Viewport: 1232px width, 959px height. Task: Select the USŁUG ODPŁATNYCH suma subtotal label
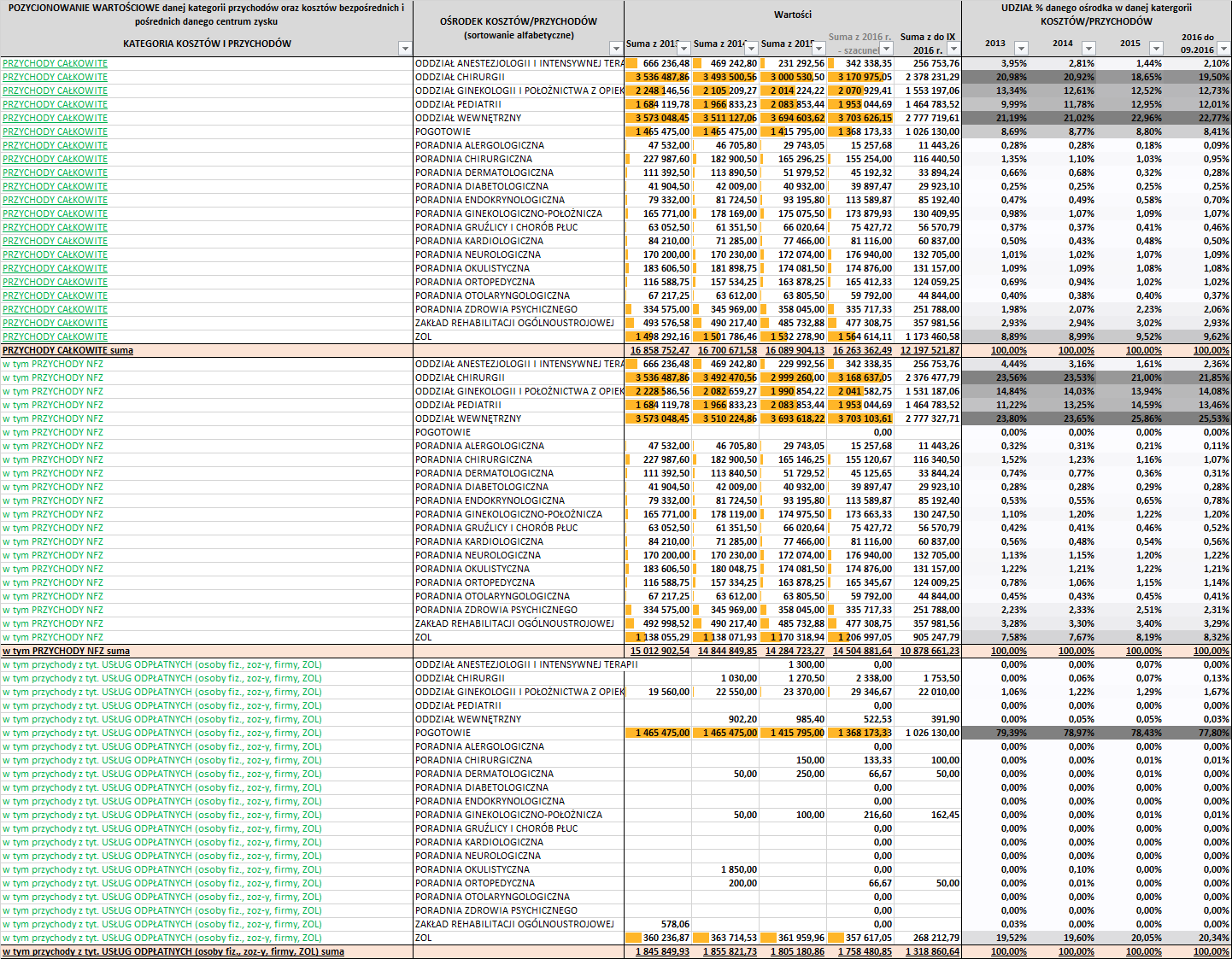point(173,951)
